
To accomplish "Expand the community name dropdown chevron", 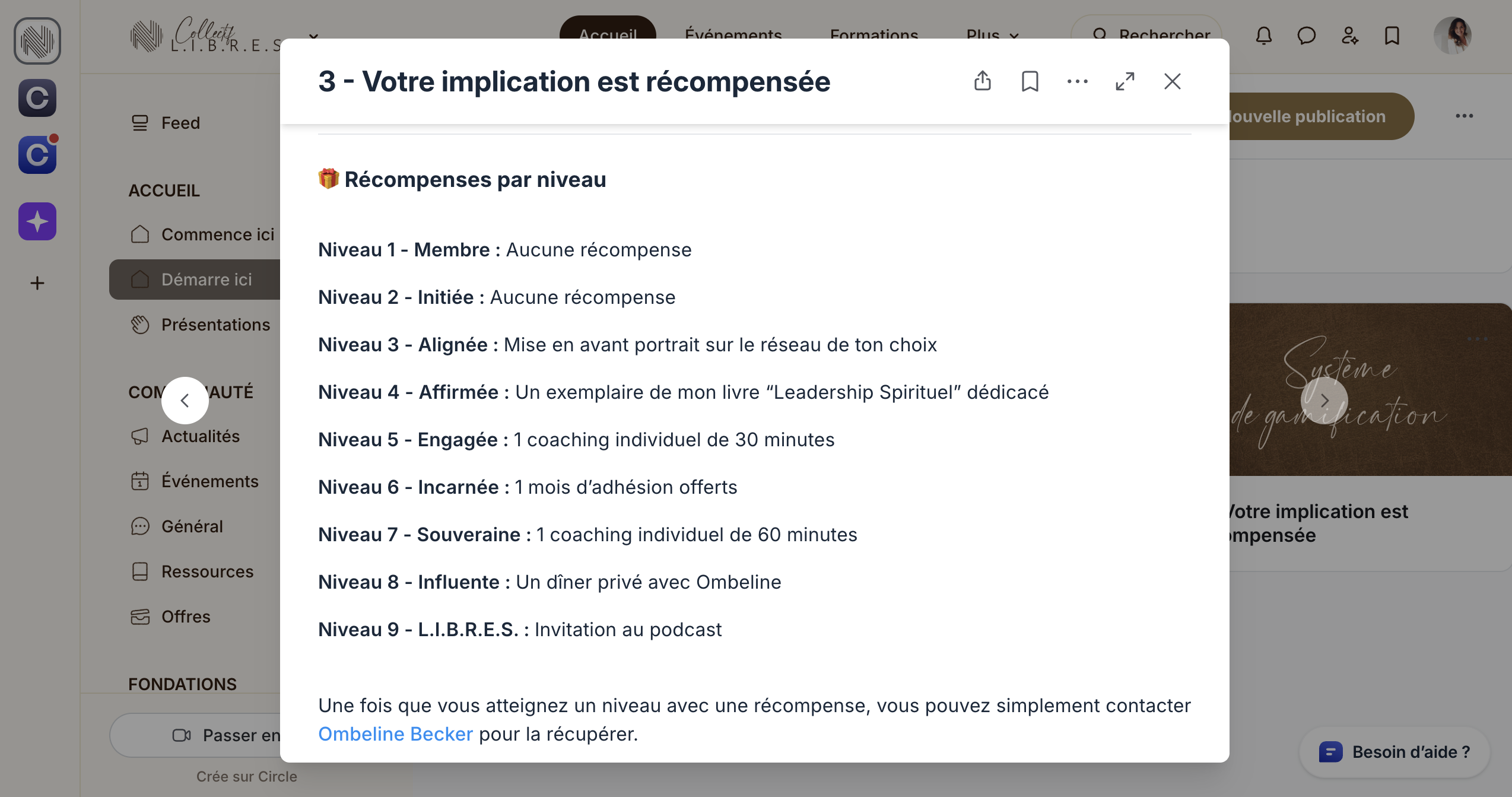I will 314,37.
